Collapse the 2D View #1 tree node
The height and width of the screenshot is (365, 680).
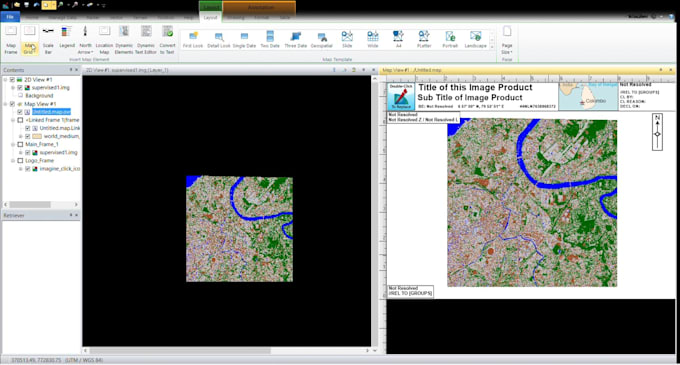tap(5, 80)
